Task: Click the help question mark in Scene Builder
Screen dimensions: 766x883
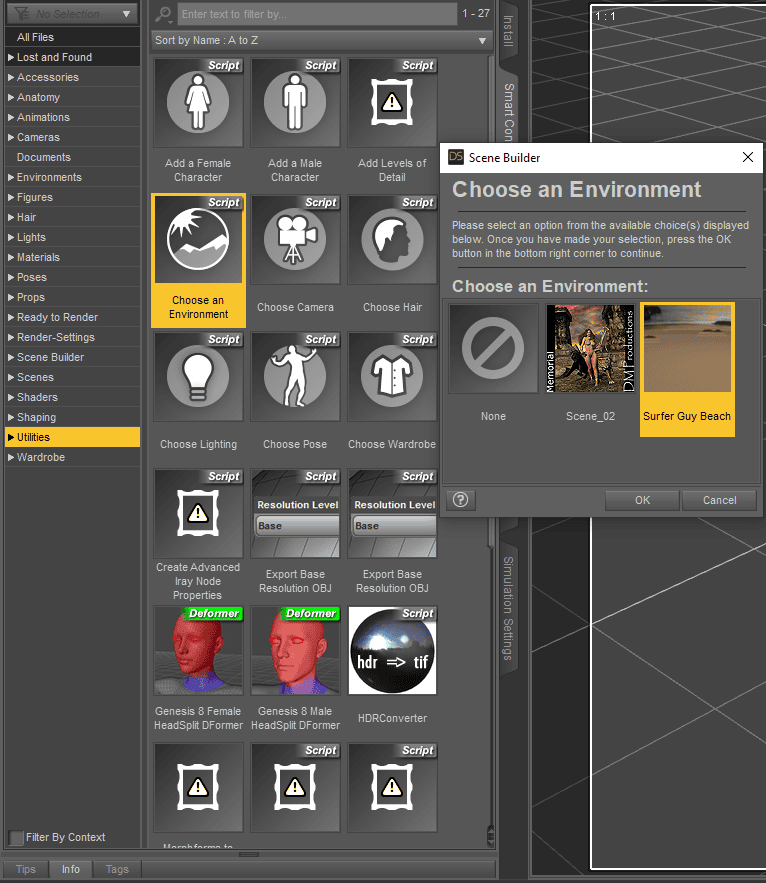Action: point(461,500)
